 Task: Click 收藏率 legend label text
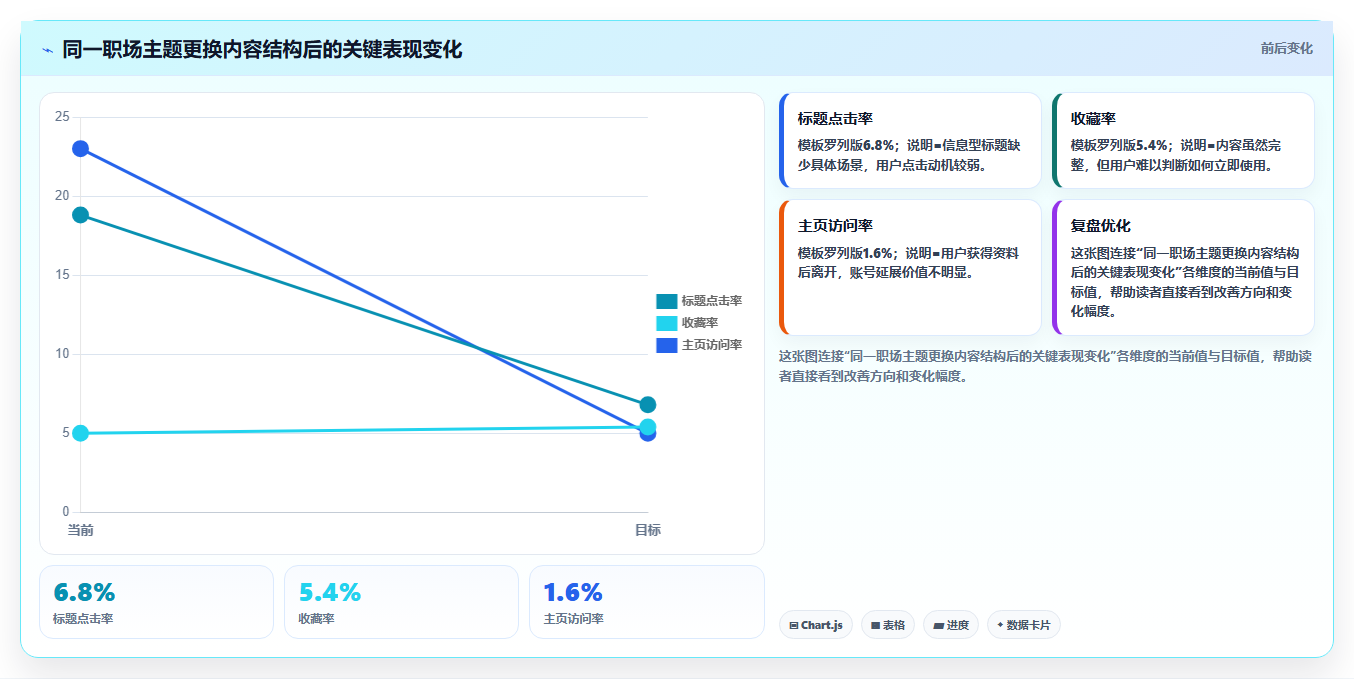coord(700,323)
